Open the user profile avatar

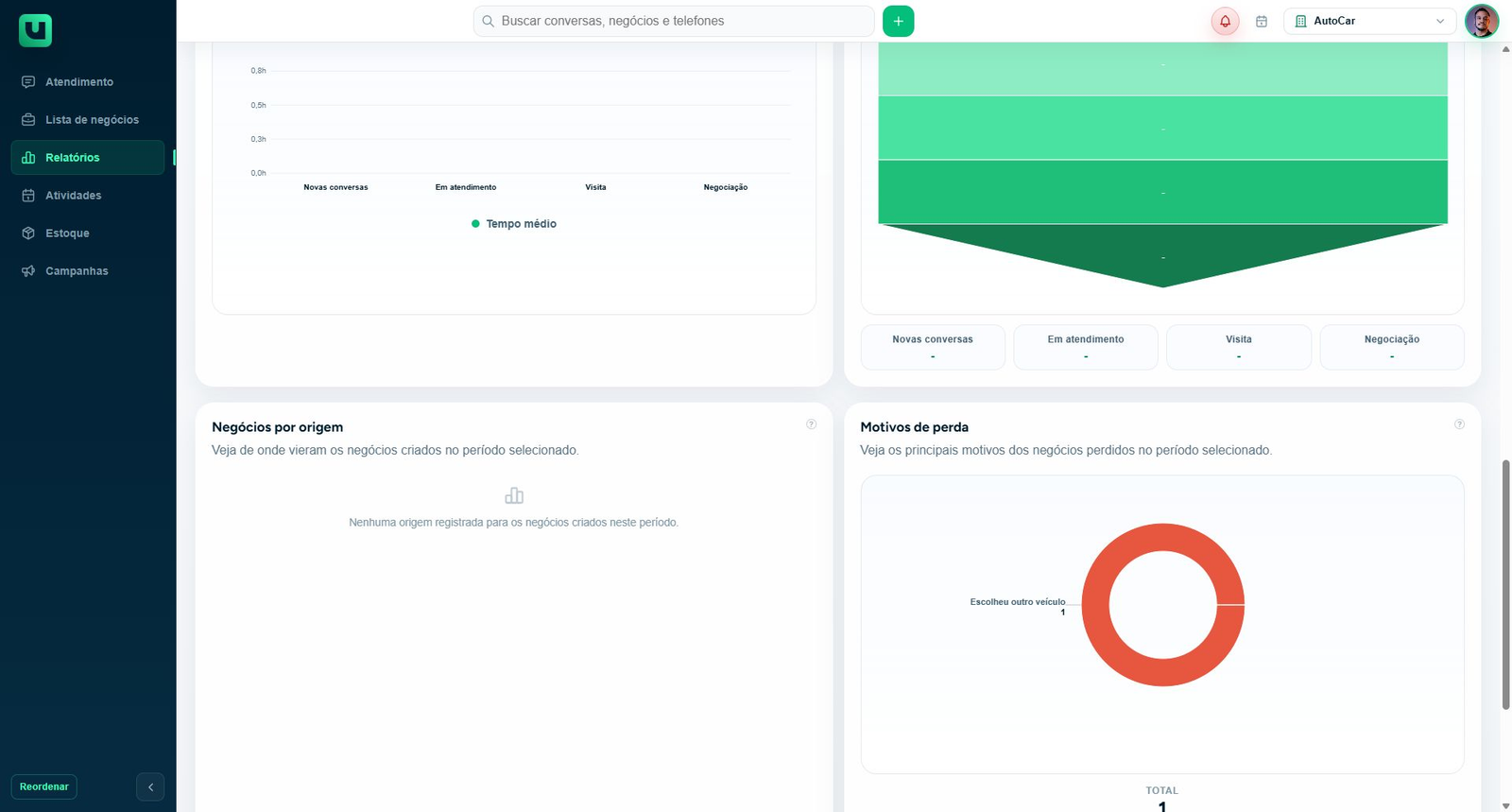coord(1482,21)
